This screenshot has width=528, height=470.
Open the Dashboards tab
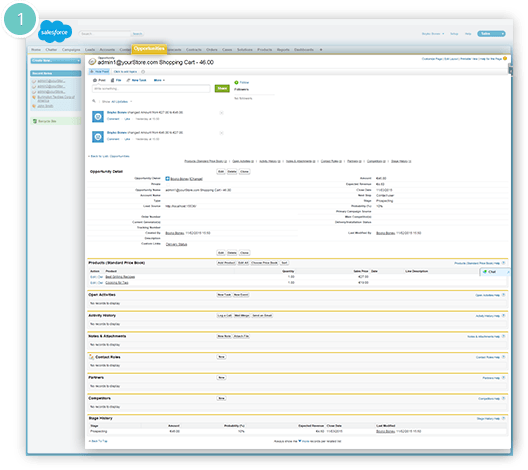click(x=304, y=50)
